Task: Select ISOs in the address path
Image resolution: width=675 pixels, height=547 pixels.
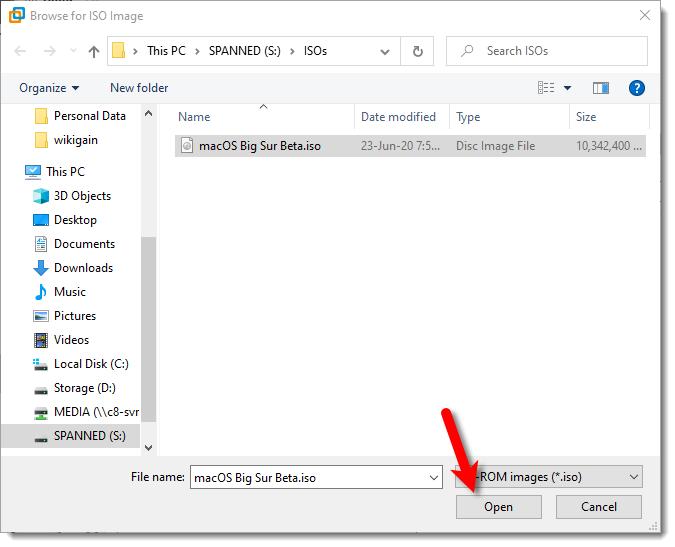Action: point(315,51)
